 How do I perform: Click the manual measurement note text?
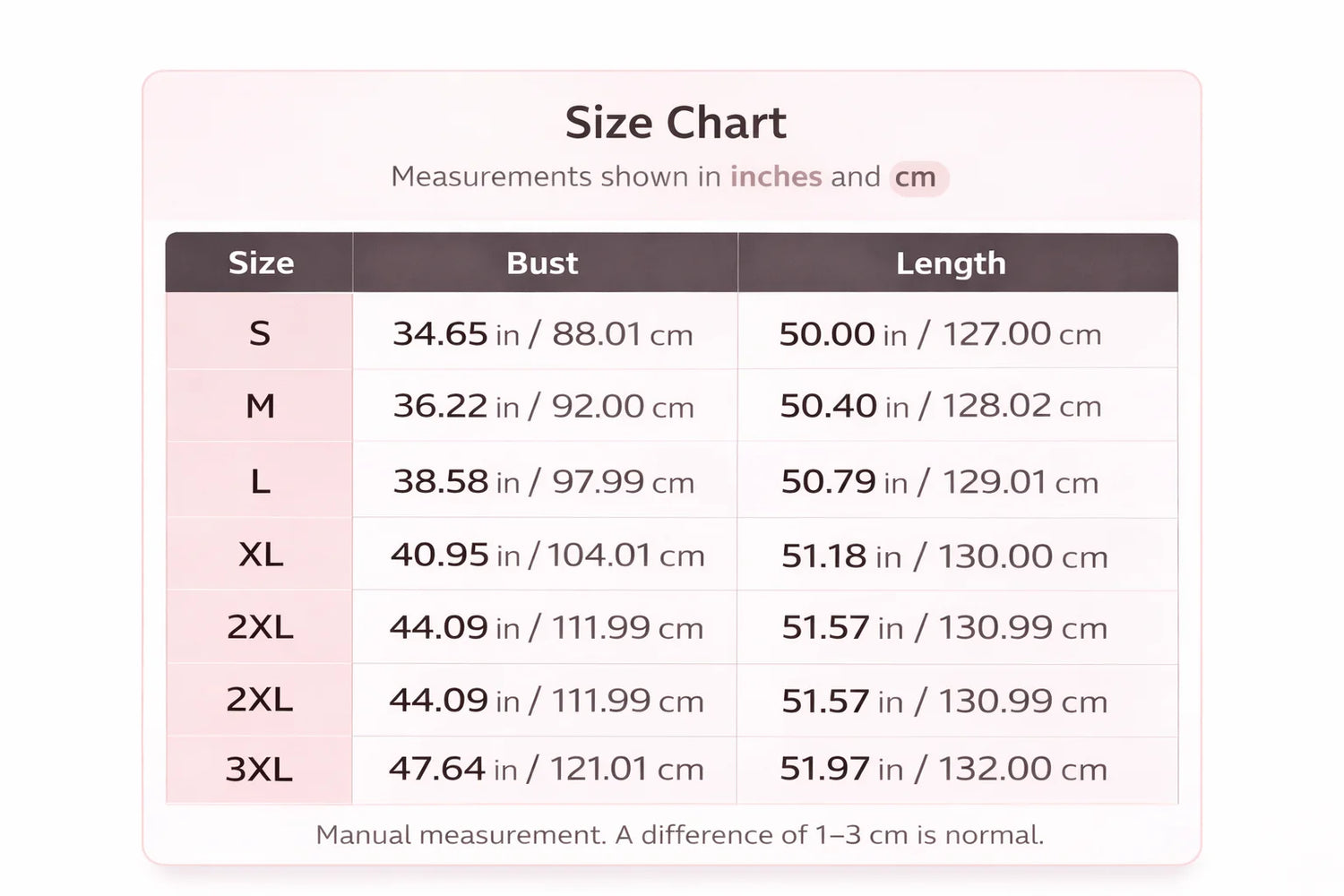pyautogui.click(x=679, y=835)
